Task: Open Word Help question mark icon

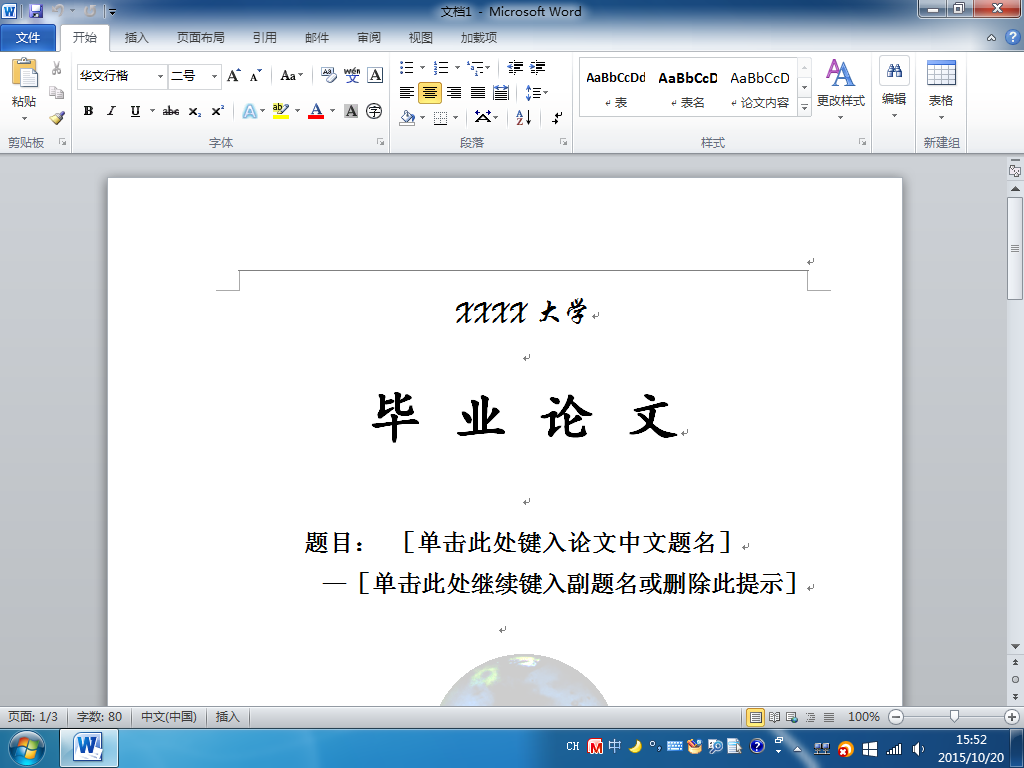Action: pos(1013,37)
